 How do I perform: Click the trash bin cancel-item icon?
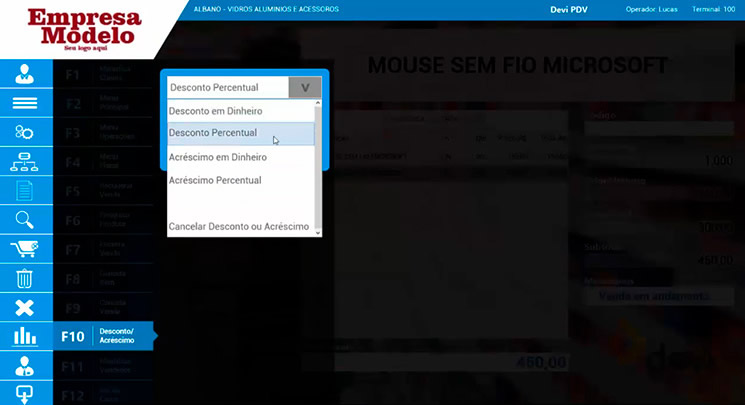point(24,279)
